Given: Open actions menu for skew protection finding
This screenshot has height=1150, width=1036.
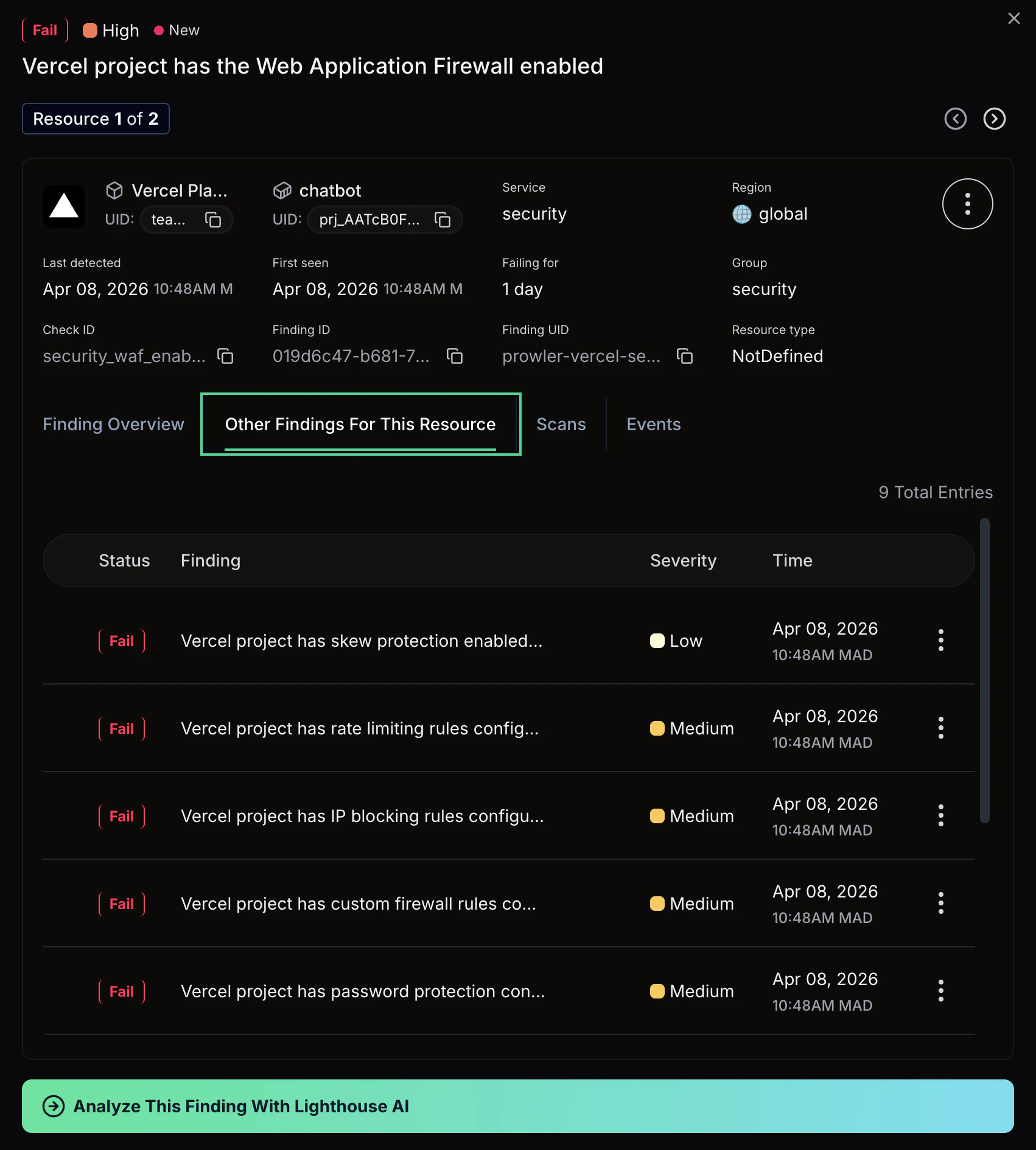Looking at the screenshot, I should (x=941, y=641).
